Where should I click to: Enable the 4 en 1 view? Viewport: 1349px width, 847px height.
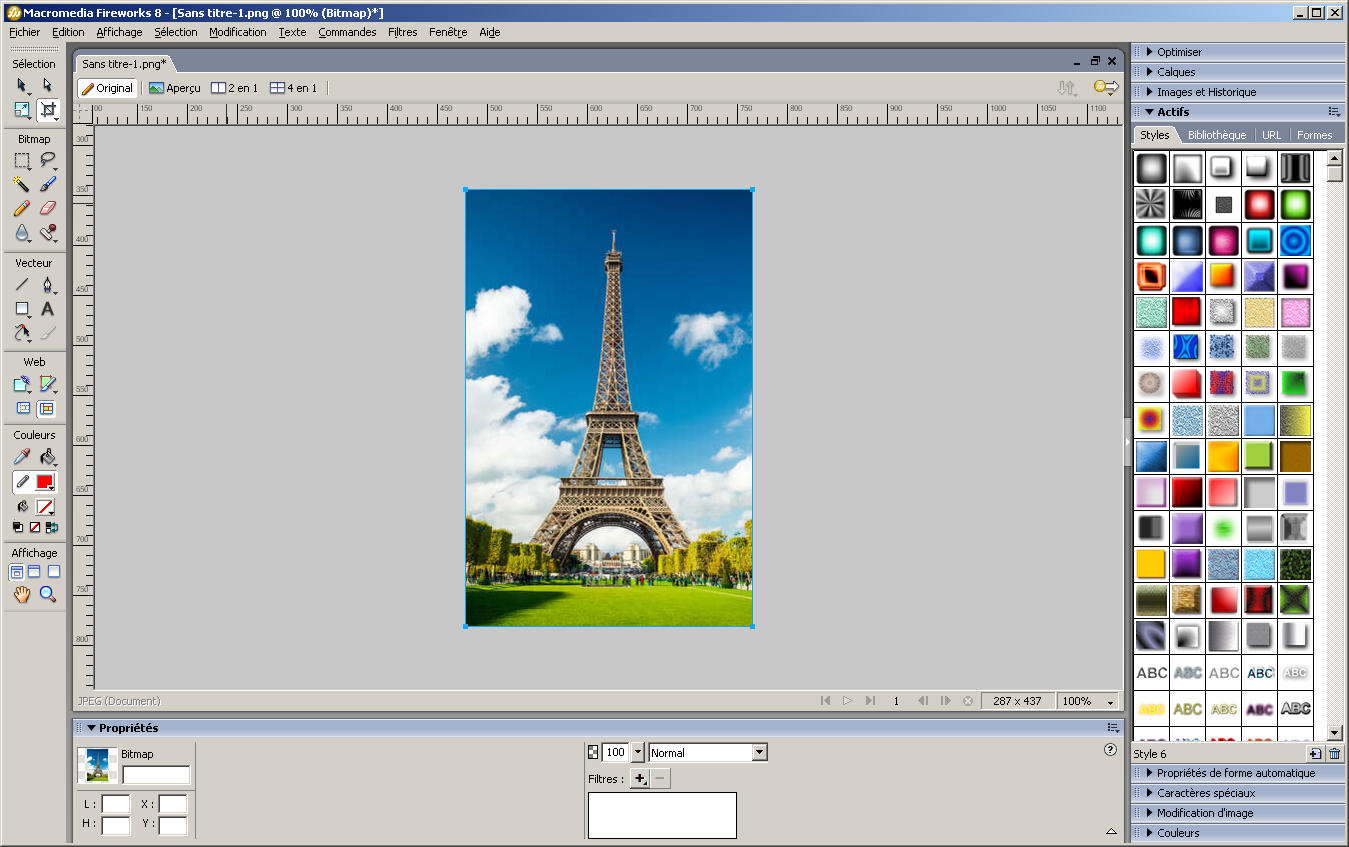click(x=293, y=88)
